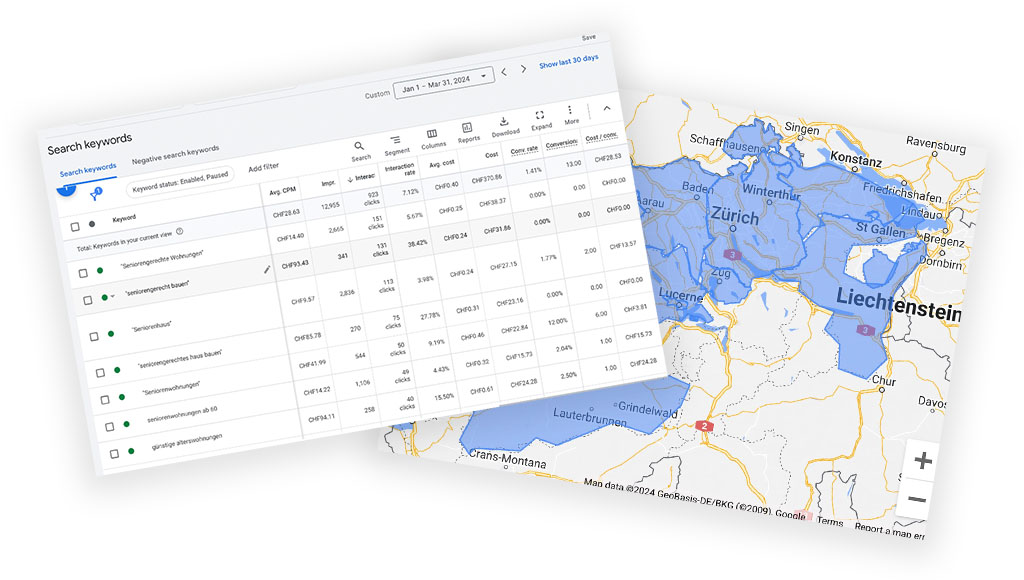1024x580 pixels.
Task: Click the 12.00% conversion rate cell
Action: 557,322
